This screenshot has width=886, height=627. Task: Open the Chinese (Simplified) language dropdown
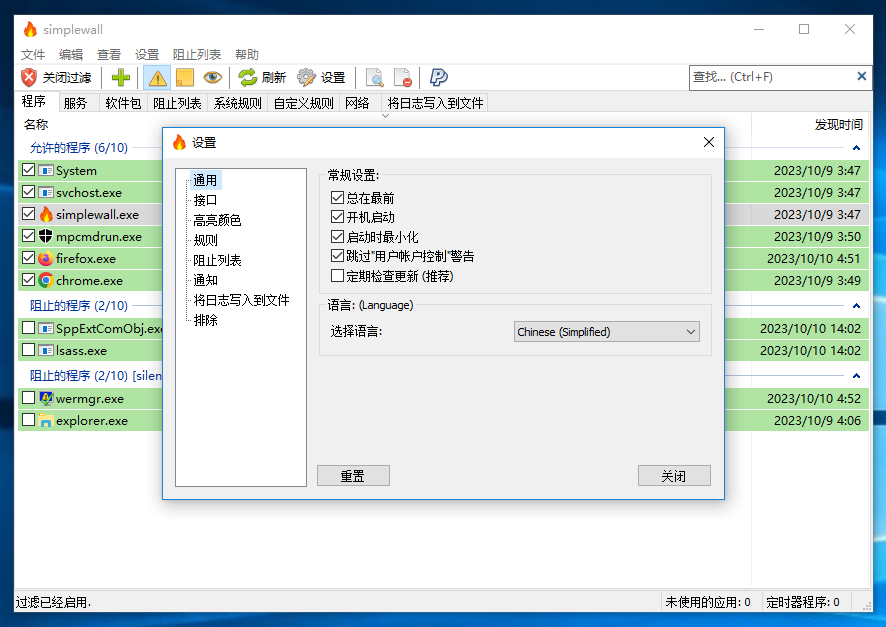607,332
